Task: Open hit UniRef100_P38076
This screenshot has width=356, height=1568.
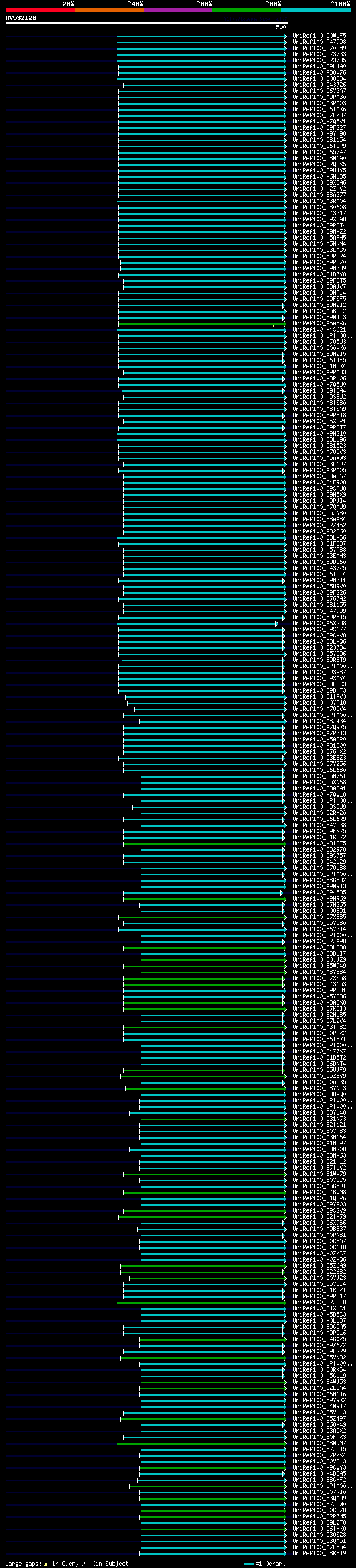Action: coord(319,72)
